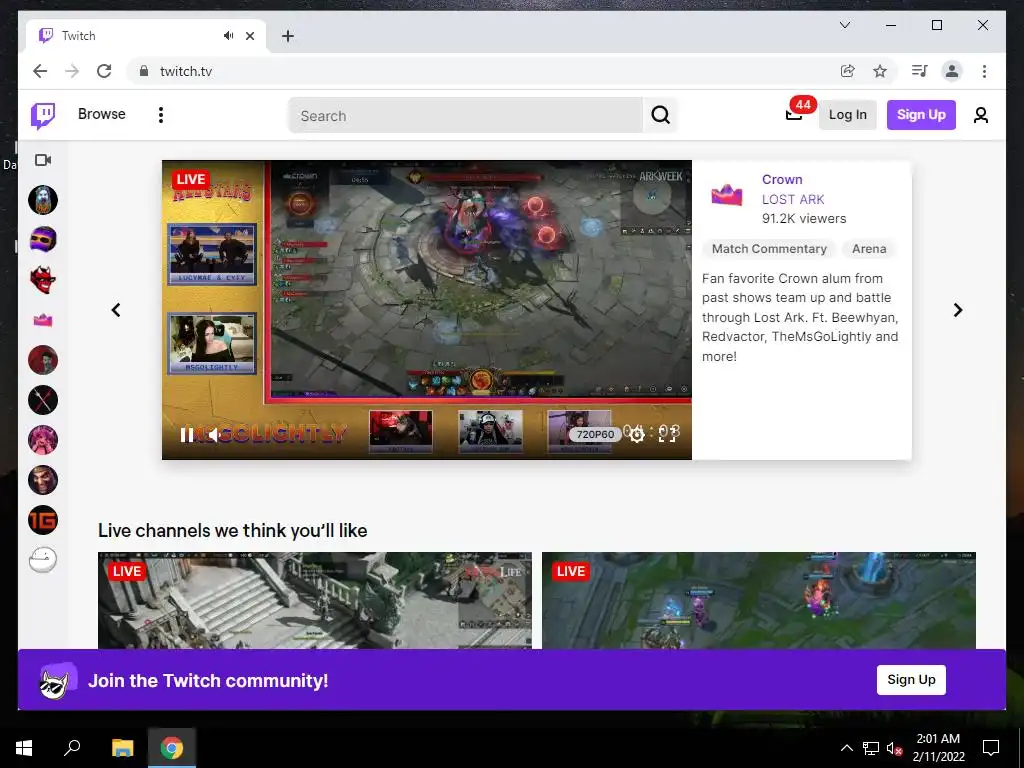Viewport: 1024px width, 768px height.
Task: Click the header Sign Up button
Action: coord(921,115)
